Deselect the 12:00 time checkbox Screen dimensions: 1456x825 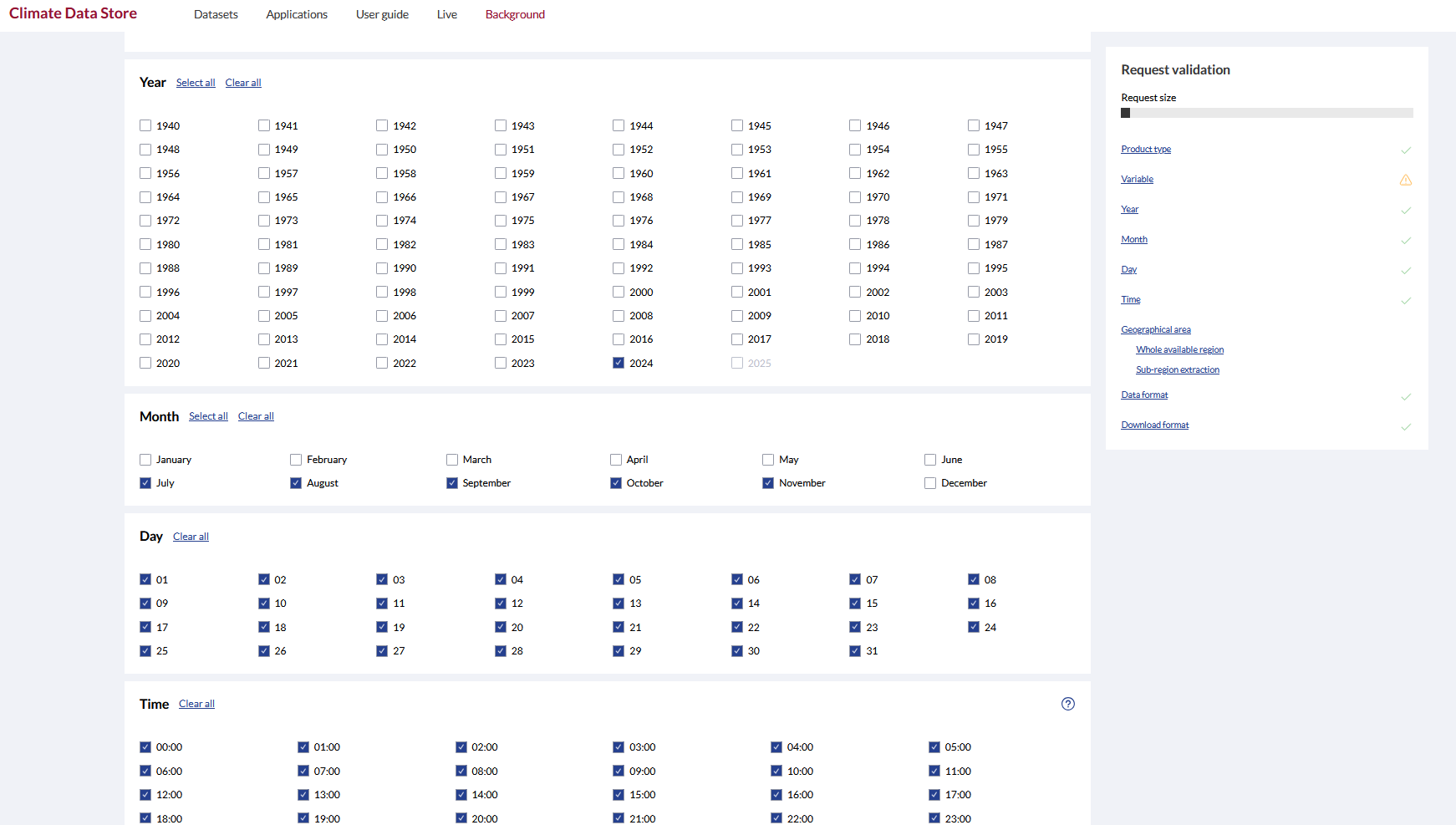(145, 795)
